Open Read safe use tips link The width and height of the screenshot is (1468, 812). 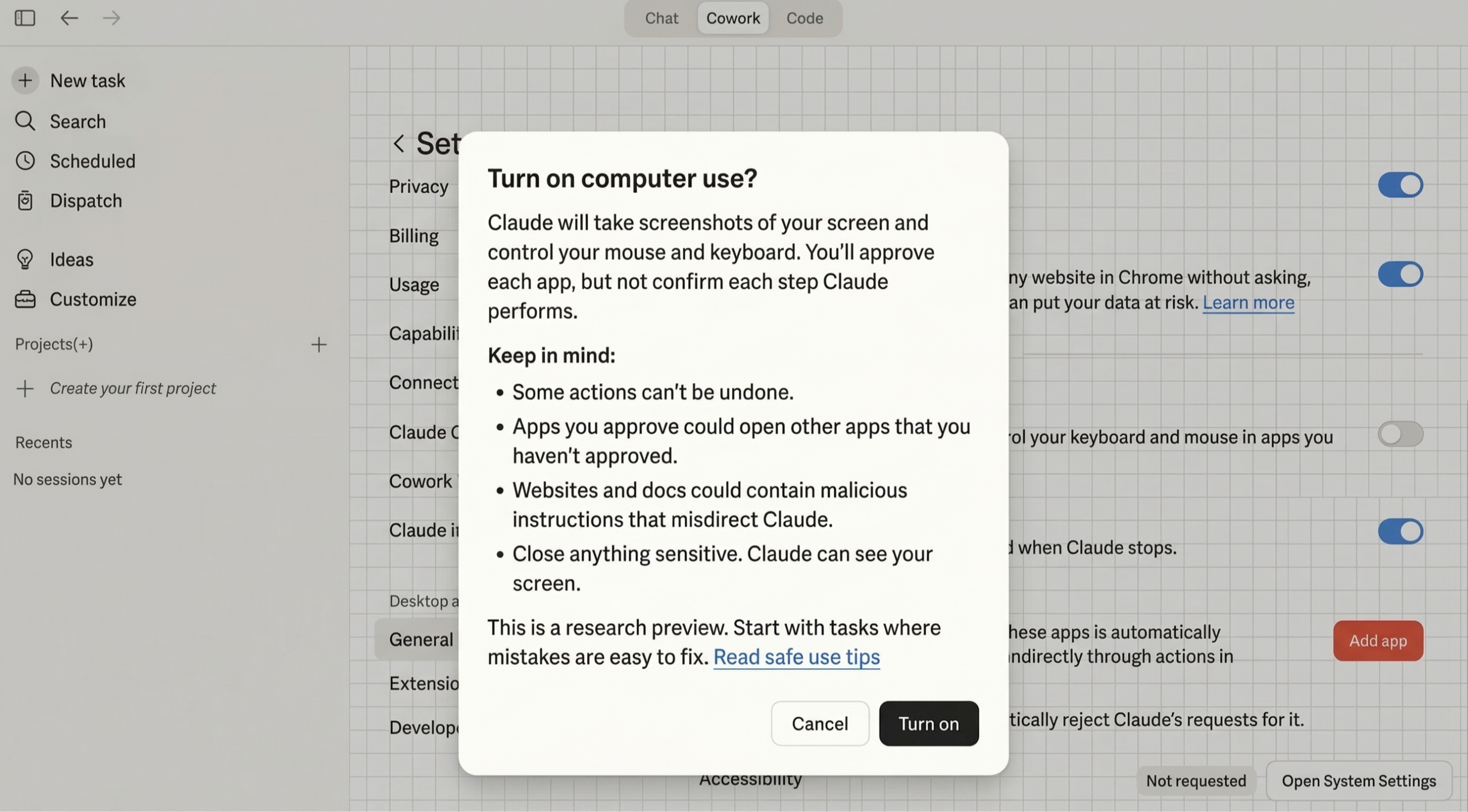coord(796,657)
